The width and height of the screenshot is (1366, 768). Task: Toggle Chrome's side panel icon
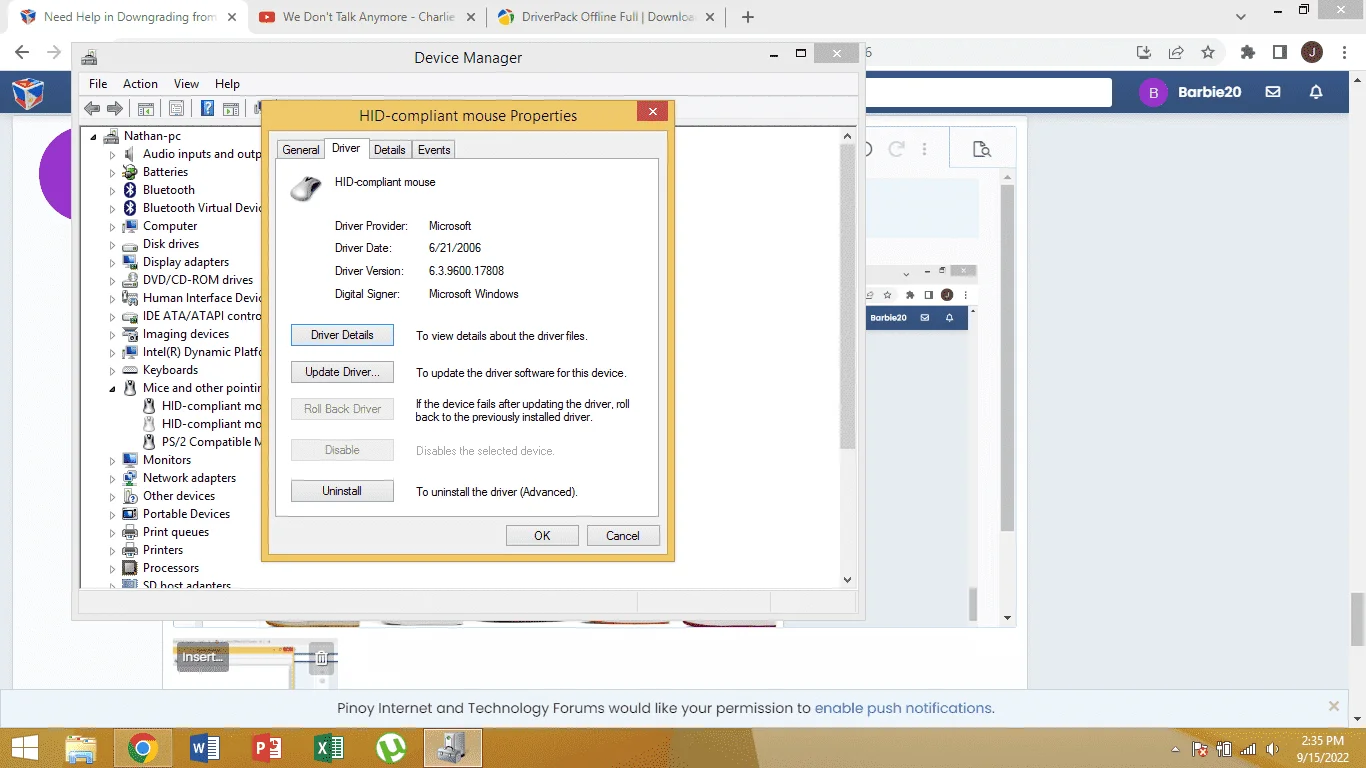point(1279,52)
